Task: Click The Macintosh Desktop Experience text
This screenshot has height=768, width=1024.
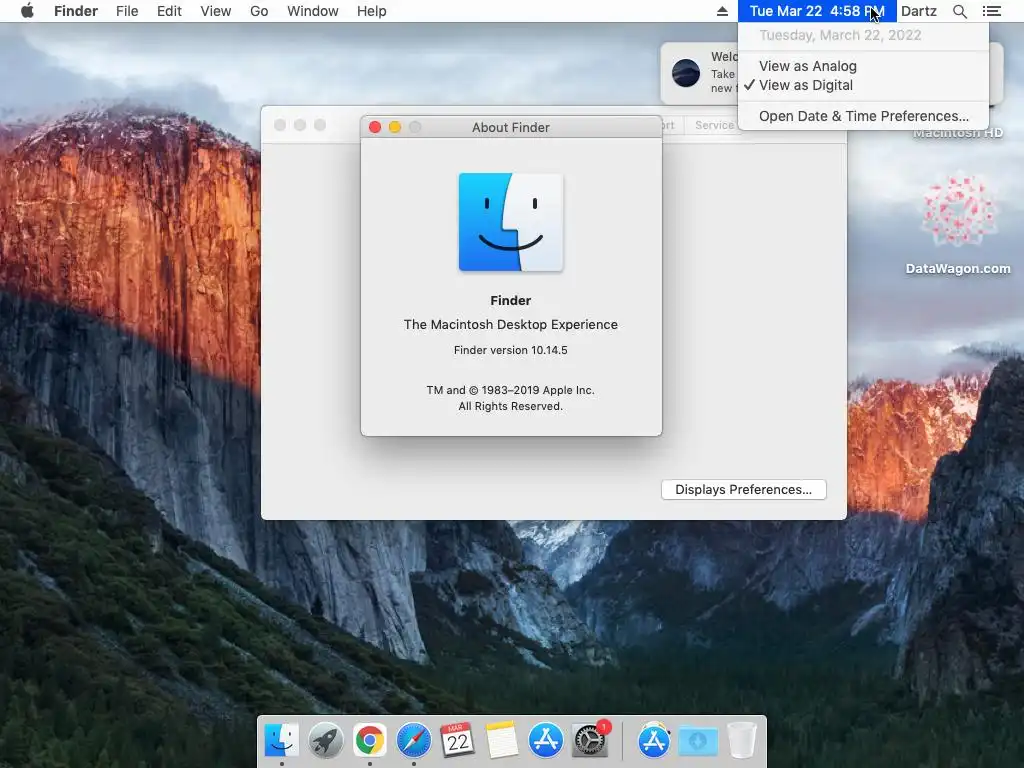Action: [x=511, y=325]
